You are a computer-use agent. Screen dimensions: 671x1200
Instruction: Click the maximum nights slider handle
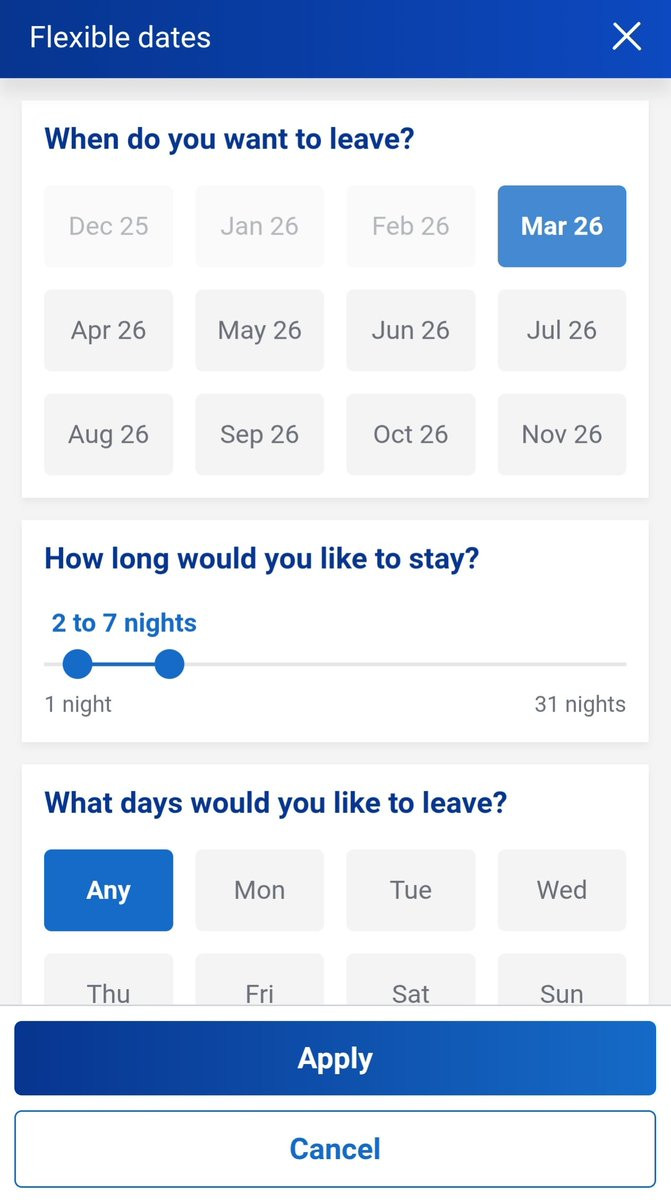170,664
